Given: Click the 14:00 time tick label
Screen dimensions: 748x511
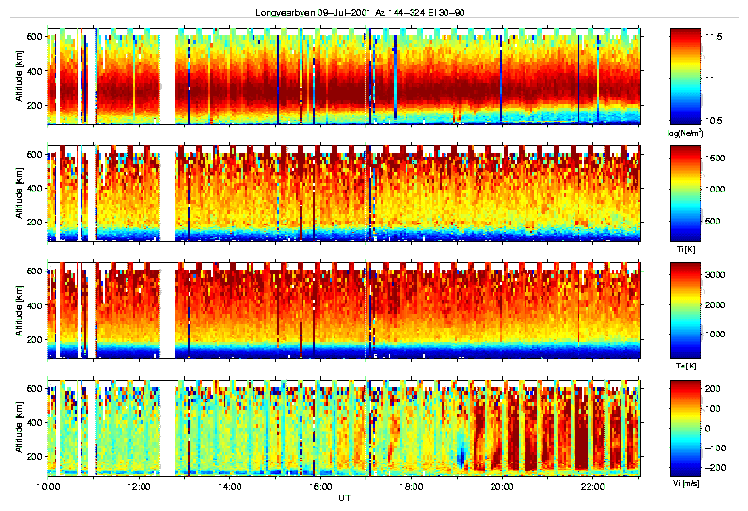Looking at the screenshot, I should (x=230, y=486).
